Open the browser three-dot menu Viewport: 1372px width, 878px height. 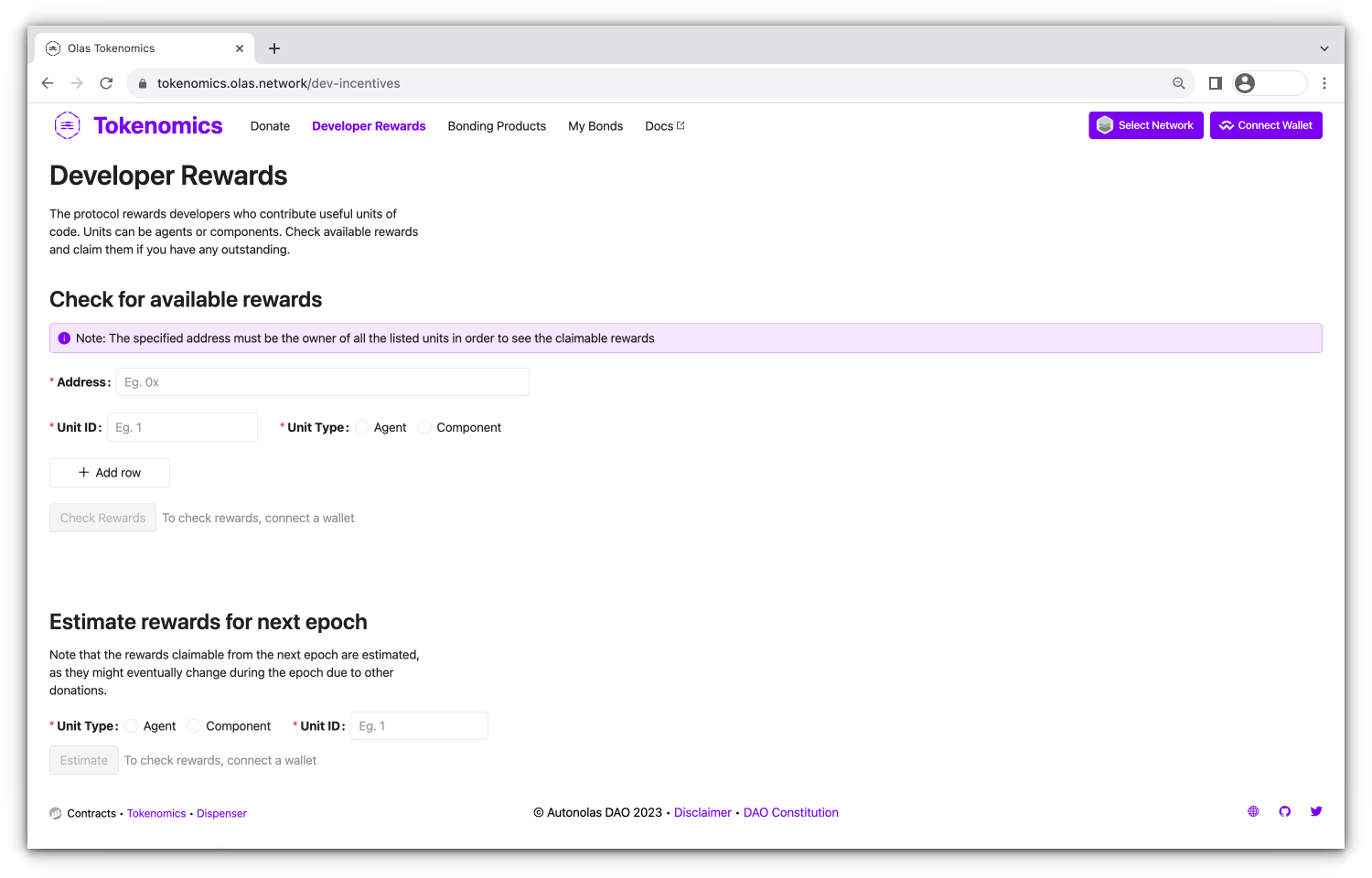point(1324,83)
